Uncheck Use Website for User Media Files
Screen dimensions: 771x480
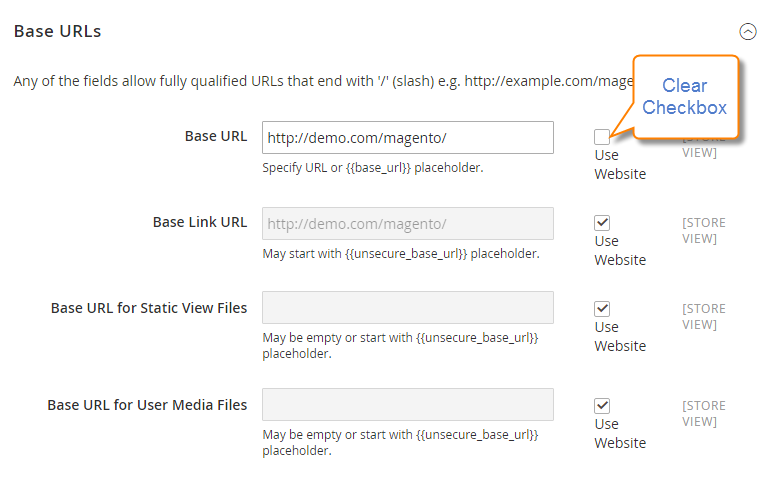[x=602, y=405]
